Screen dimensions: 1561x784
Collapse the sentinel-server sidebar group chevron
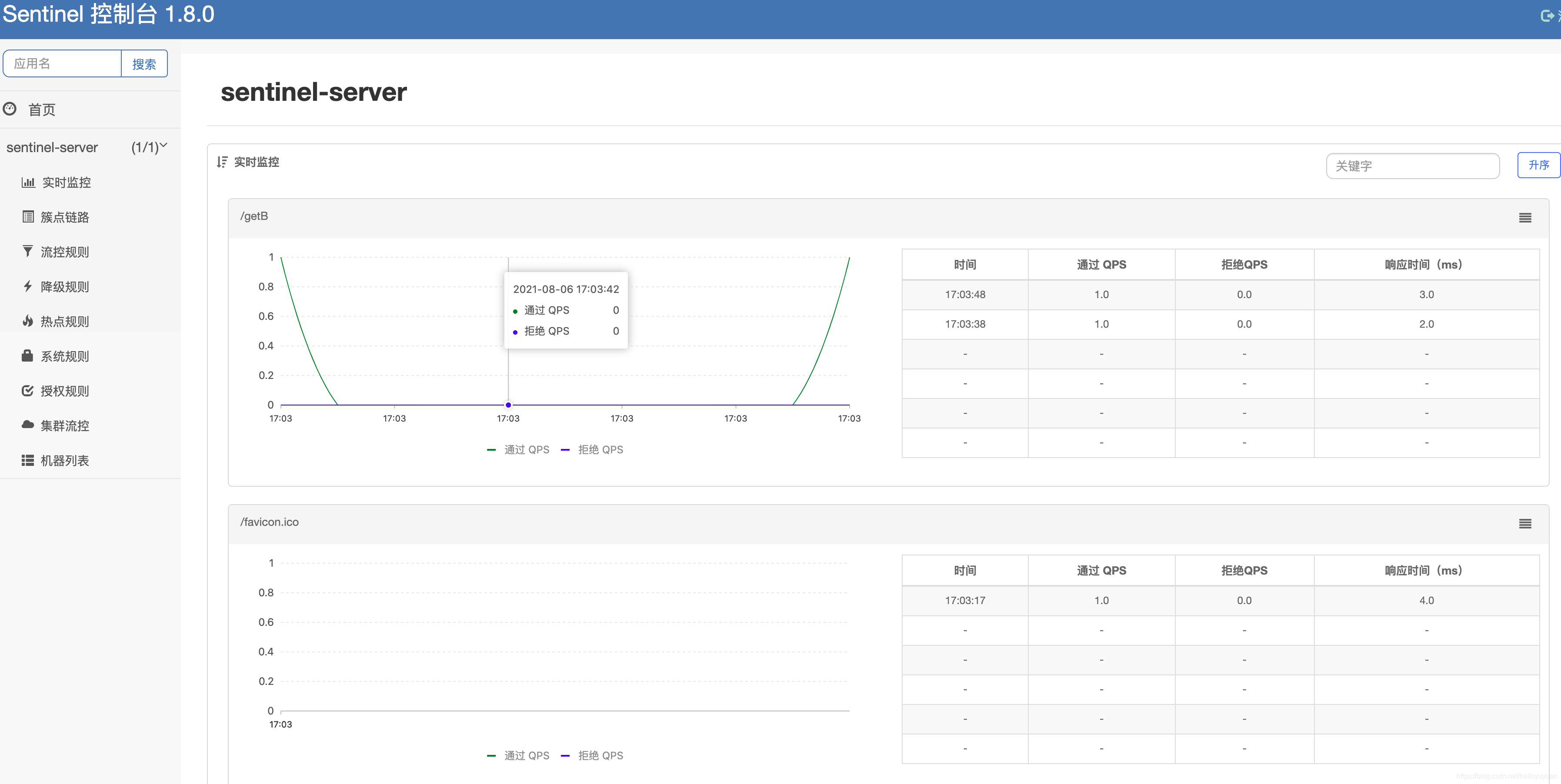[x=163, y=146]
